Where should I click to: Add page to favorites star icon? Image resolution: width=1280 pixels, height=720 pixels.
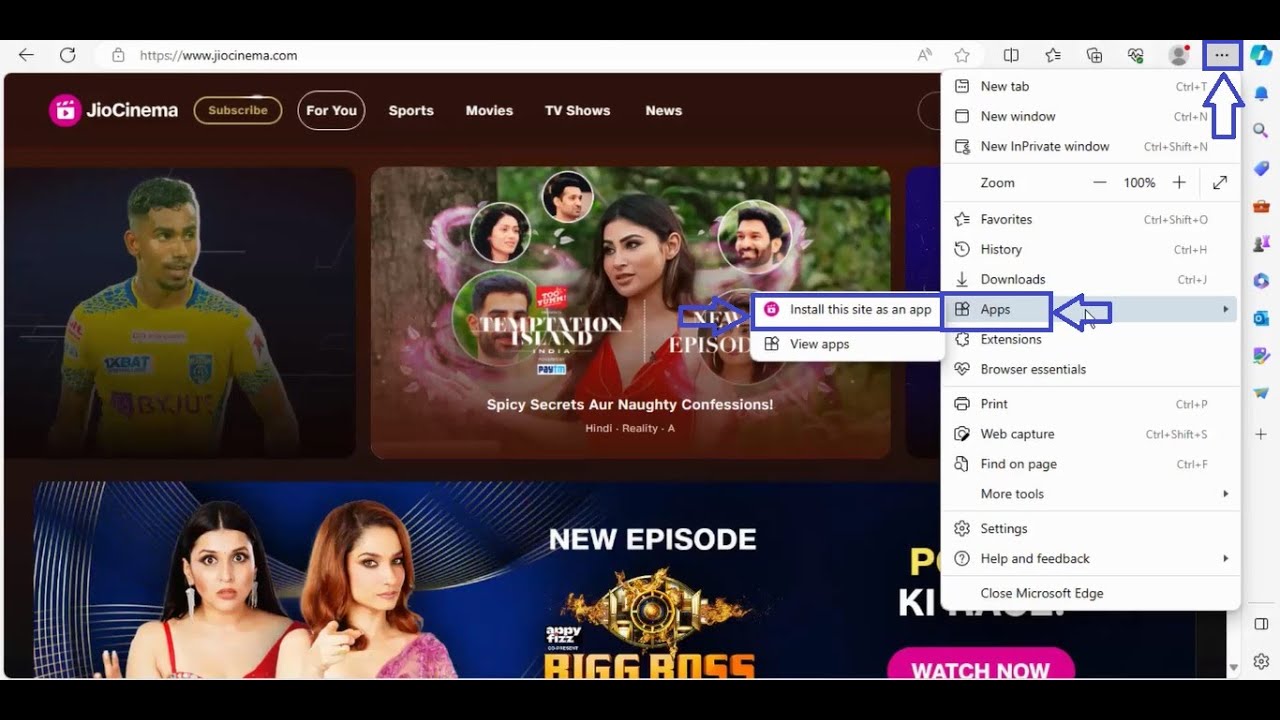[962, 55]
